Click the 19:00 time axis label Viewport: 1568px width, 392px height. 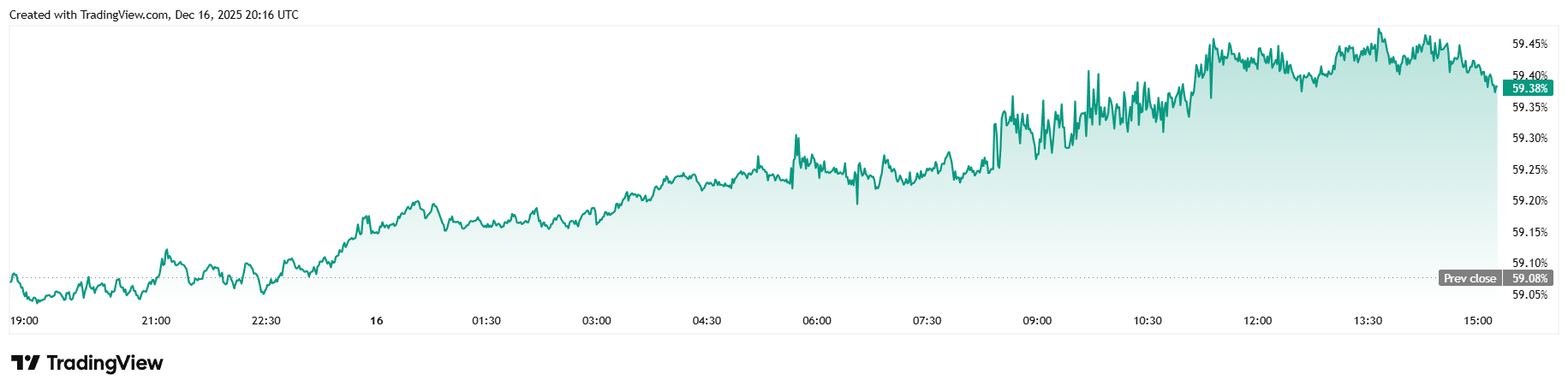[x=24, y=321]
